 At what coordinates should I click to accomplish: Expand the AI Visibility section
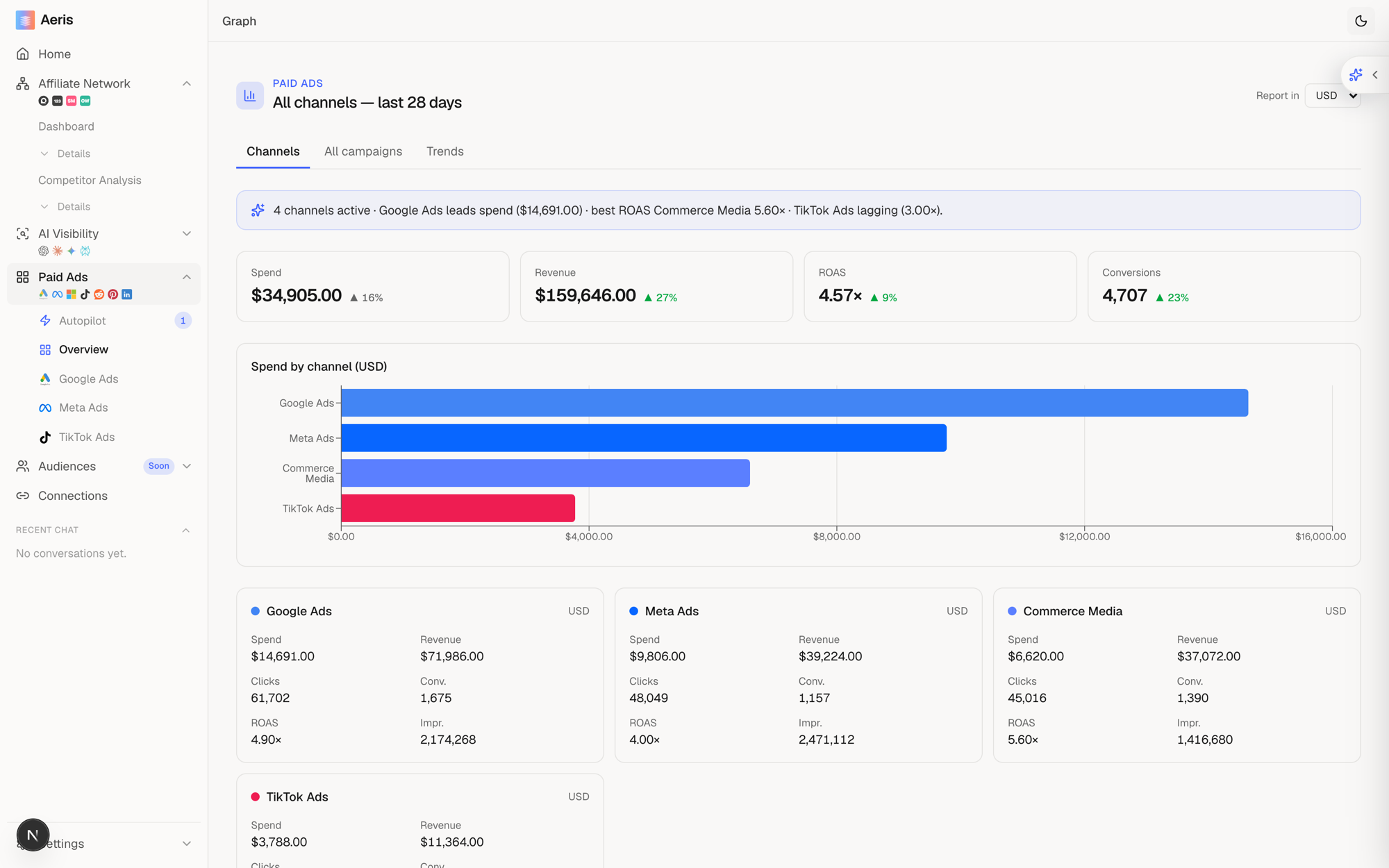186,234
